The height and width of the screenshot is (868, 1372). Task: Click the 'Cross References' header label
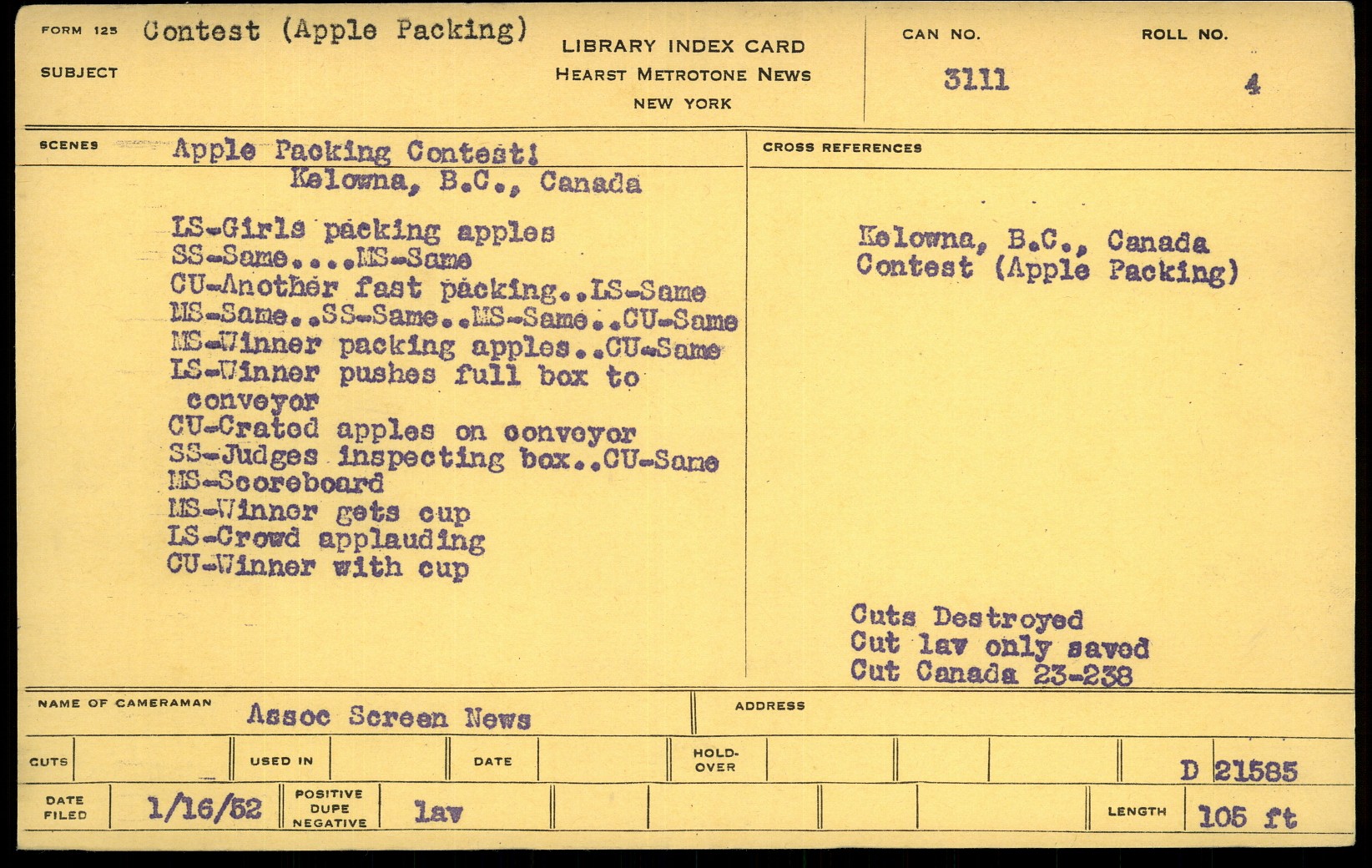pyautogui.click(x=841, y=148)
